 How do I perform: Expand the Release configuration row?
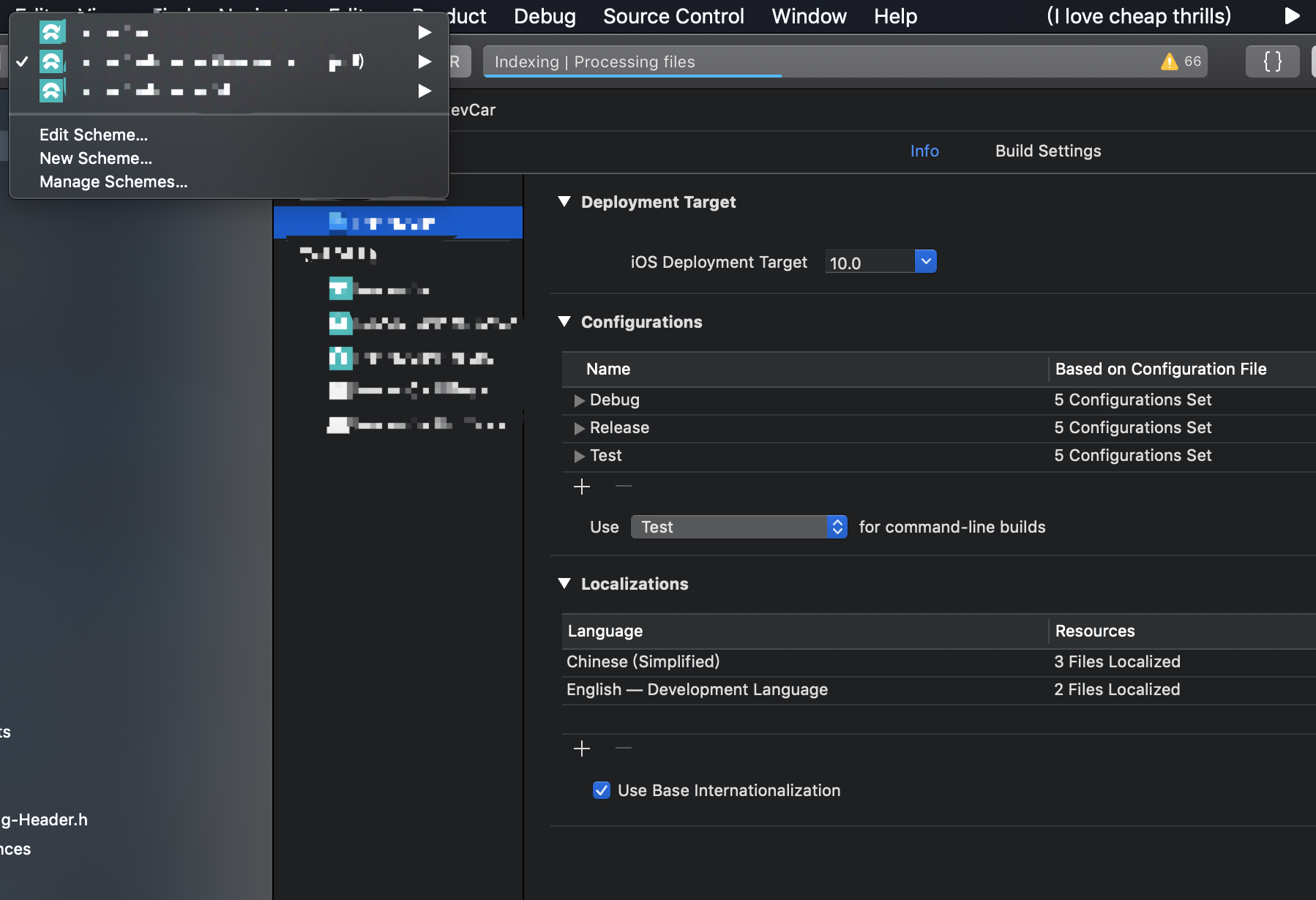tap(579, 428)
